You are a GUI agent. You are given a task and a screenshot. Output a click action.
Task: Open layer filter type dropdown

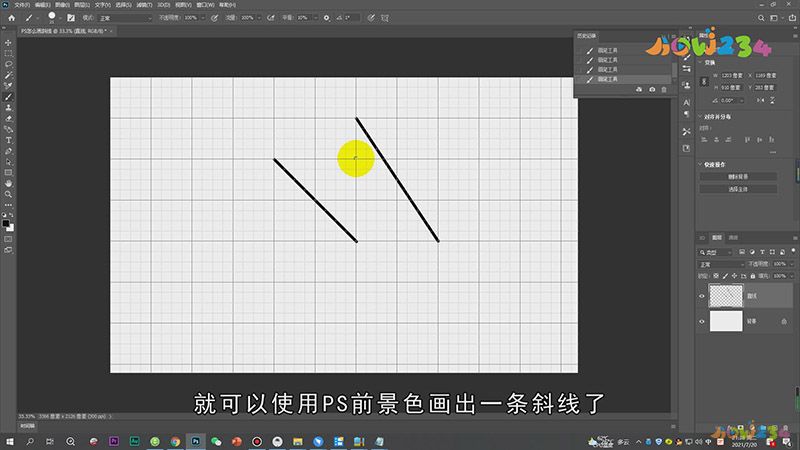click(715, 252)
